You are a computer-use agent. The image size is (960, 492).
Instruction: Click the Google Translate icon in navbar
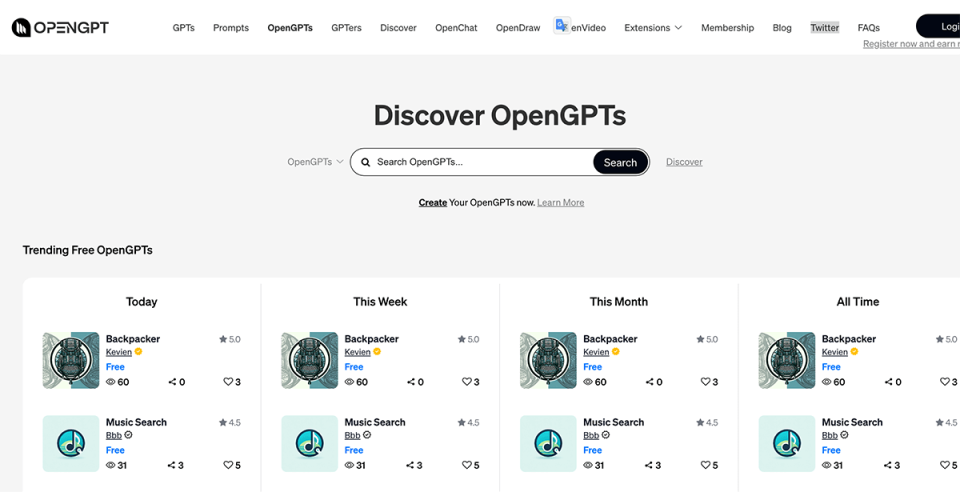tap(561, 26)
